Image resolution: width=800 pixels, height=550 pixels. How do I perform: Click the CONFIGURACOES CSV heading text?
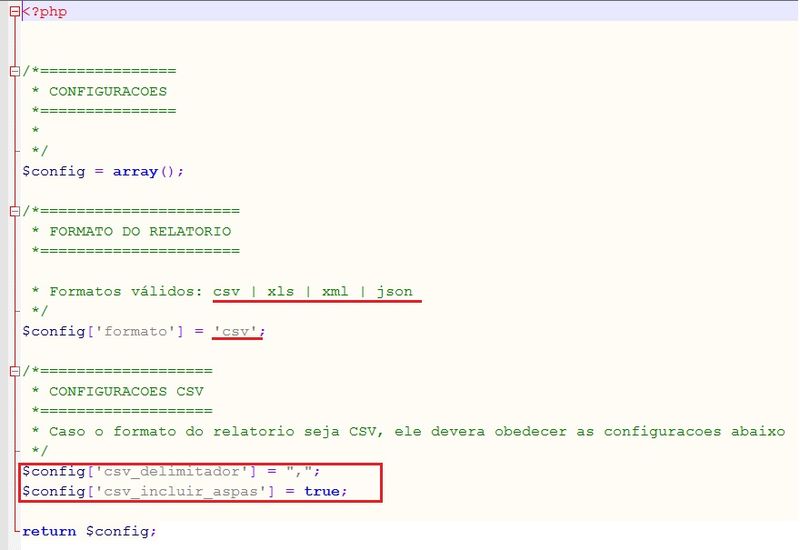pos(126,391)
